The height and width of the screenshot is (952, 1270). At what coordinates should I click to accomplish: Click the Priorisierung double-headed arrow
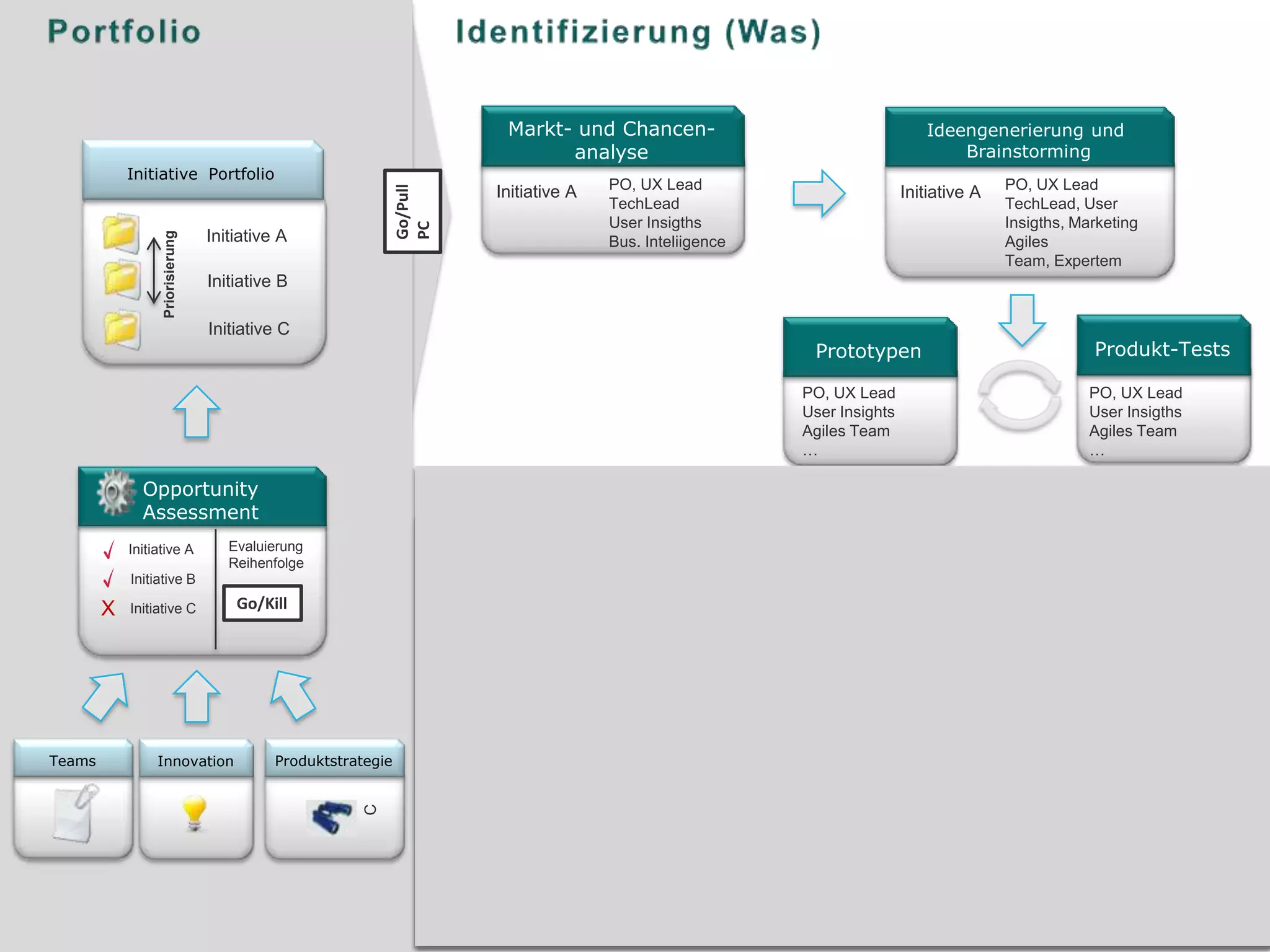pos(154,271)
